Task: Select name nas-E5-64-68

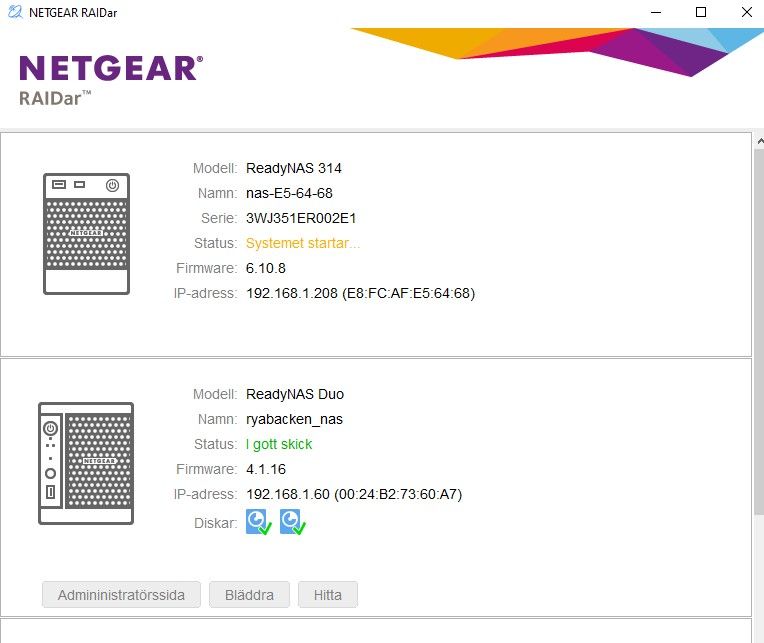Action: pyautogui.click(x=289, y=193)
